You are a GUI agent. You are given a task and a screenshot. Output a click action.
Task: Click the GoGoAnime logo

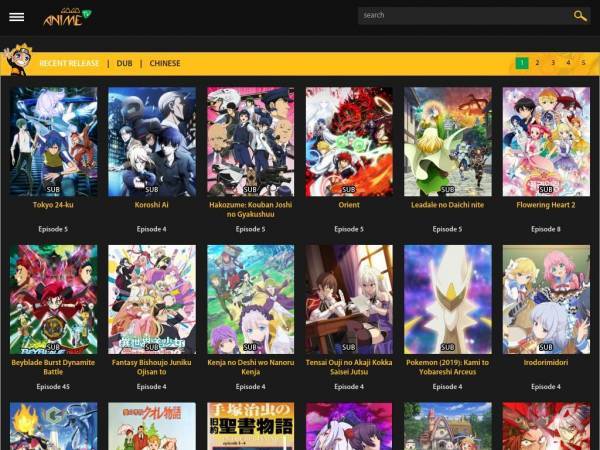tap(67, 17)
